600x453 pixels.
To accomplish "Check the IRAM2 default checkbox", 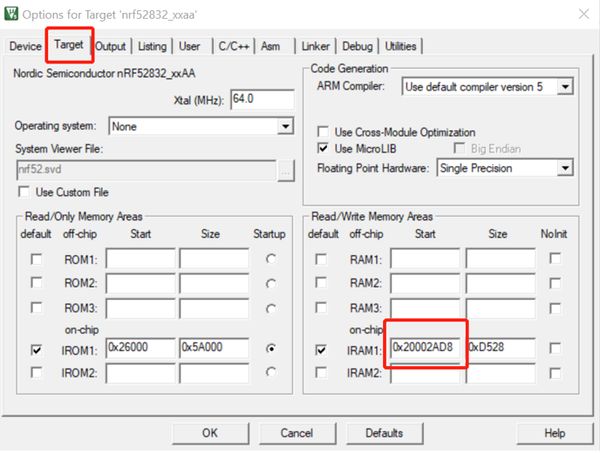I will click(321, 372).
